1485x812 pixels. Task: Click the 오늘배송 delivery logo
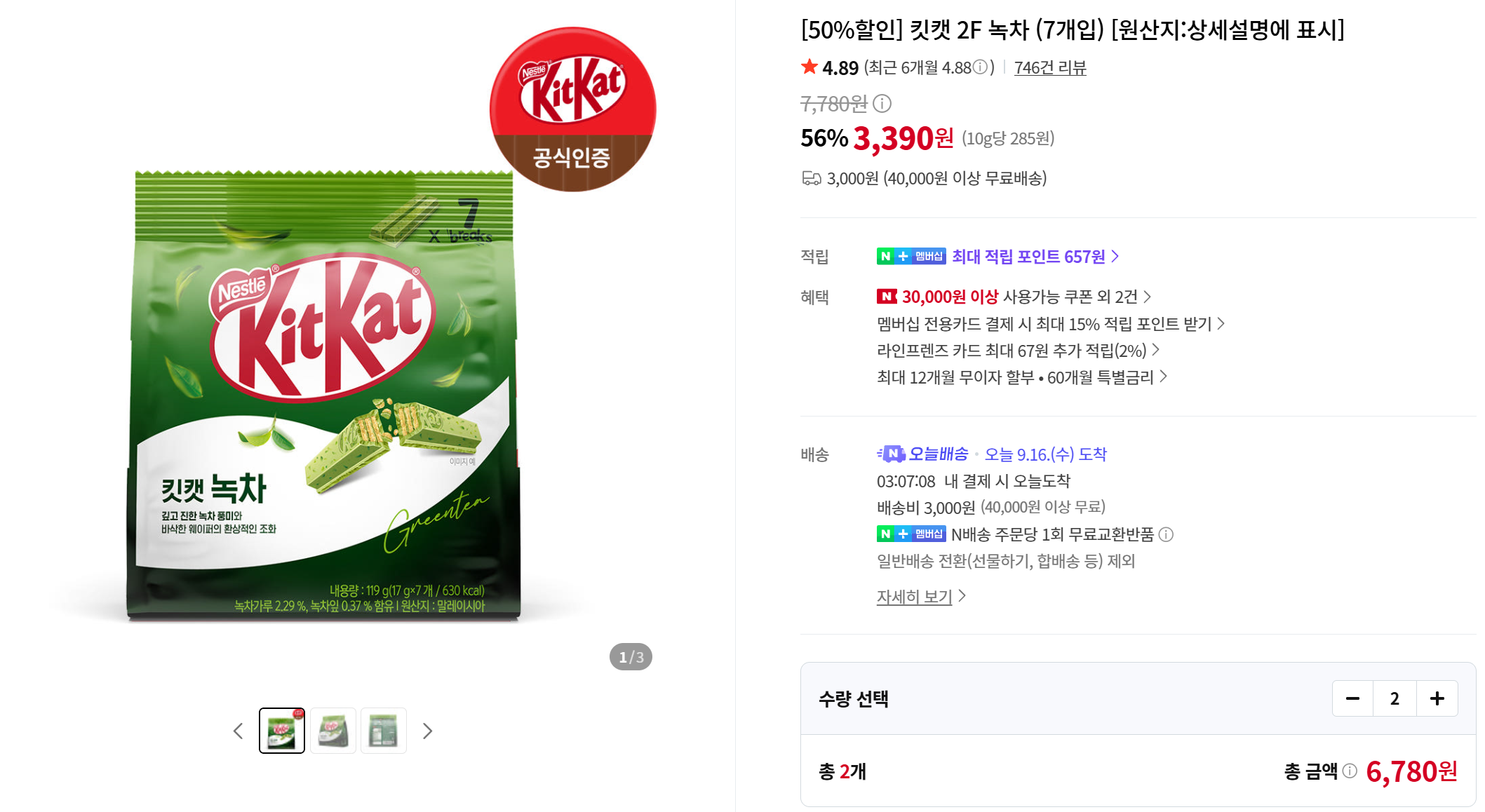(922, 454)
